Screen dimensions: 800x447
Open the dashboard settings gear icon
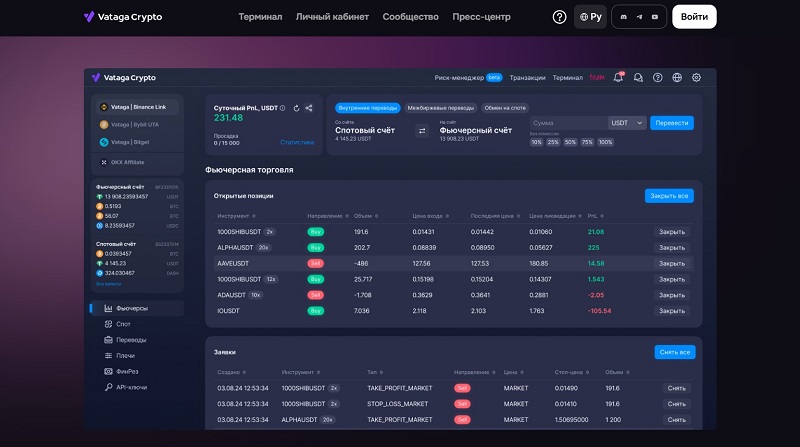[696, 78]
